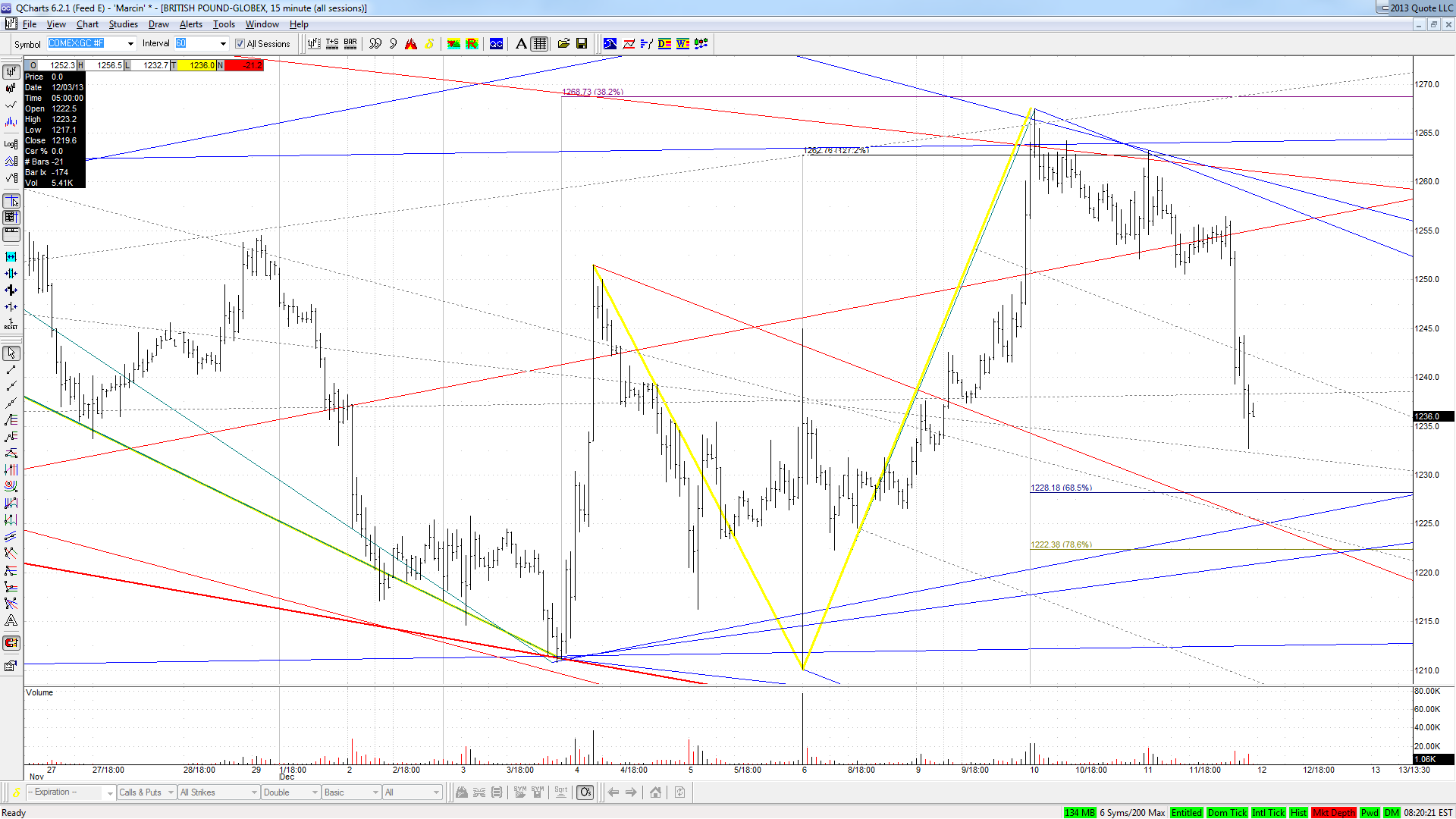Select the bar chart type in sidebar
This screenshot has height=819, width=1456.
(x=11, y=72)
